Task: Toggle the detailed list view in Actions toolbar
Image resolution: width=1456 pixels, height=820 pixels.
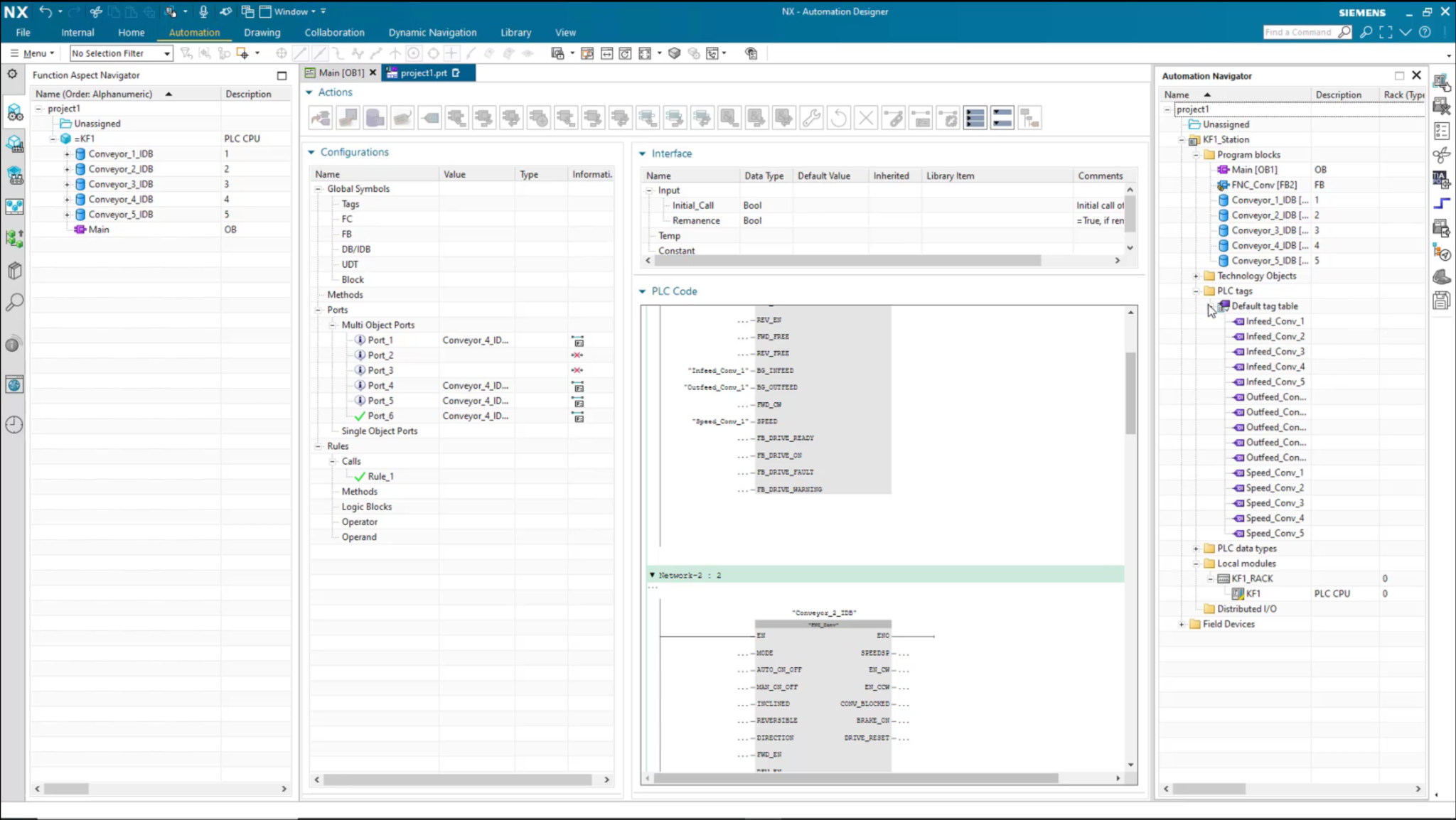Action: click(x=975, y=117)
